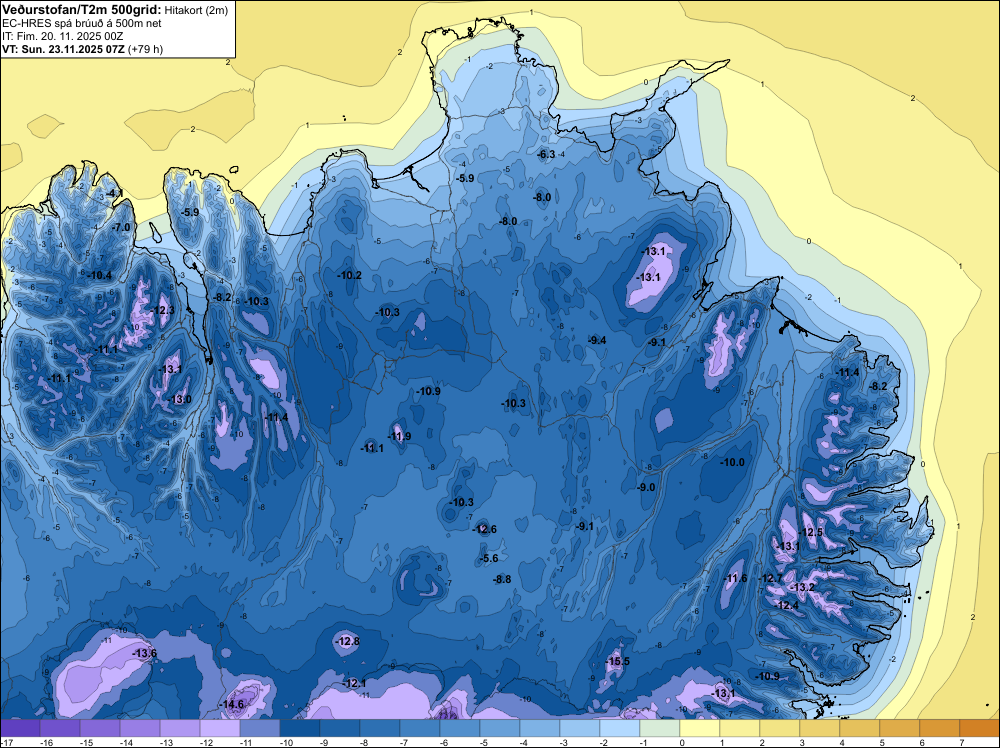
Task: Click the -14.6 temperature value
Action: tap(232, 705)
